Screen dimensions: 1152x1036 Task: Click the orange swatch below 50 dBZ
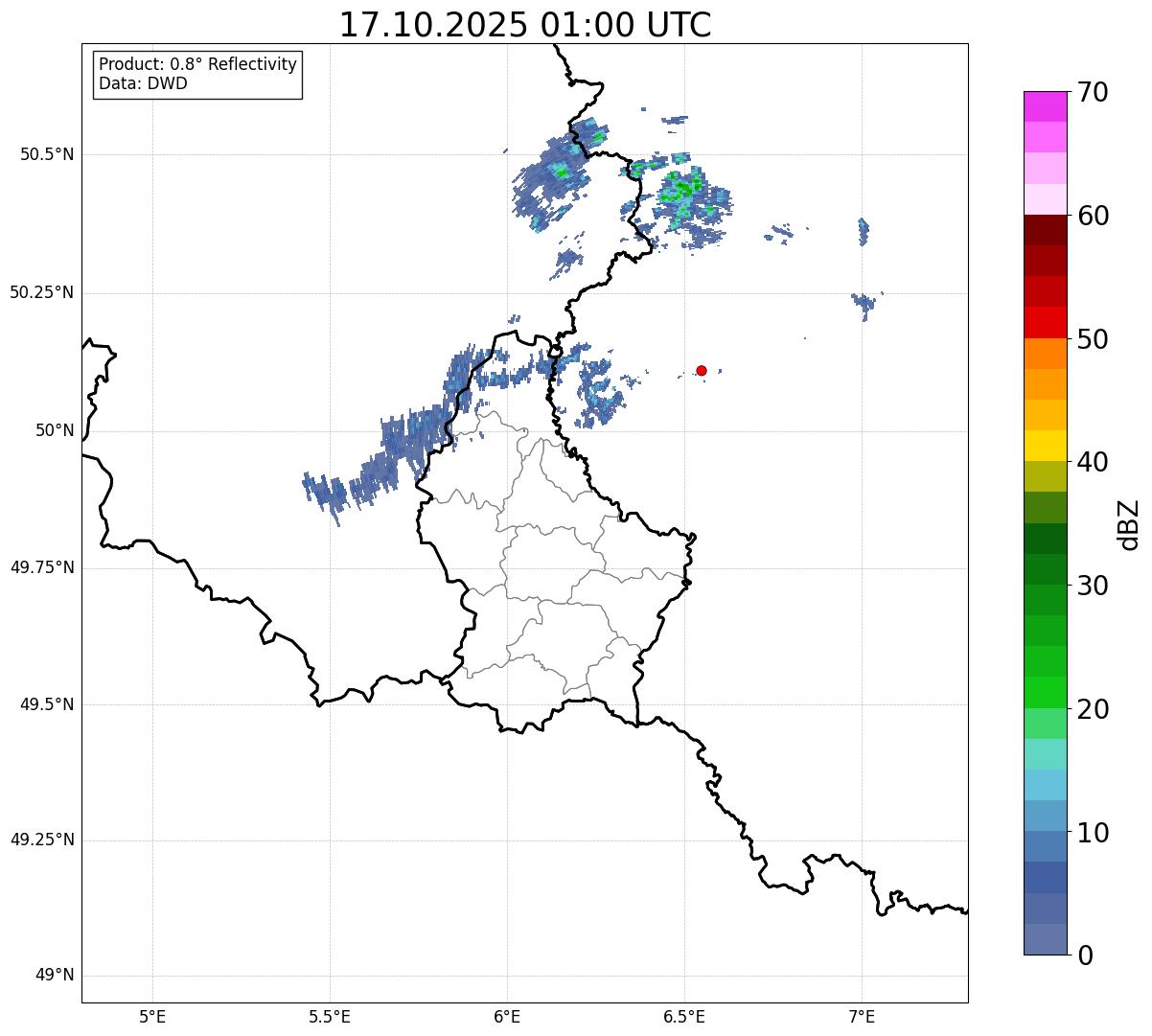1045,354
